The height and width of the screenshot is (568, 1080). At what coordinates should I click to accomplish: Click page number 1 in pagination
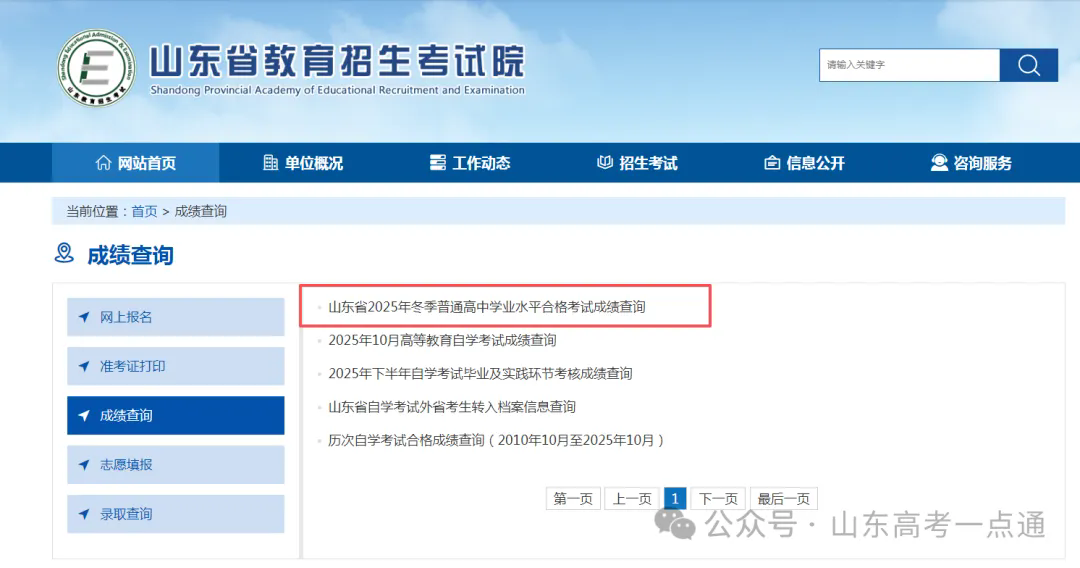coord(675,498)
